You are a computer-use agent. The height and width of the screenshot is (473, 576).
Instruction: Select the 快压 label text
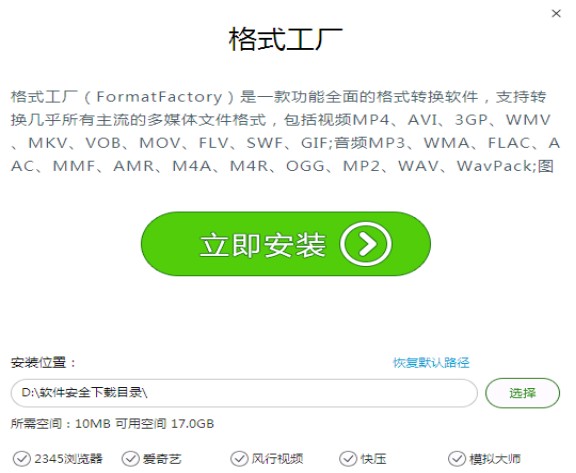(373, 459)
